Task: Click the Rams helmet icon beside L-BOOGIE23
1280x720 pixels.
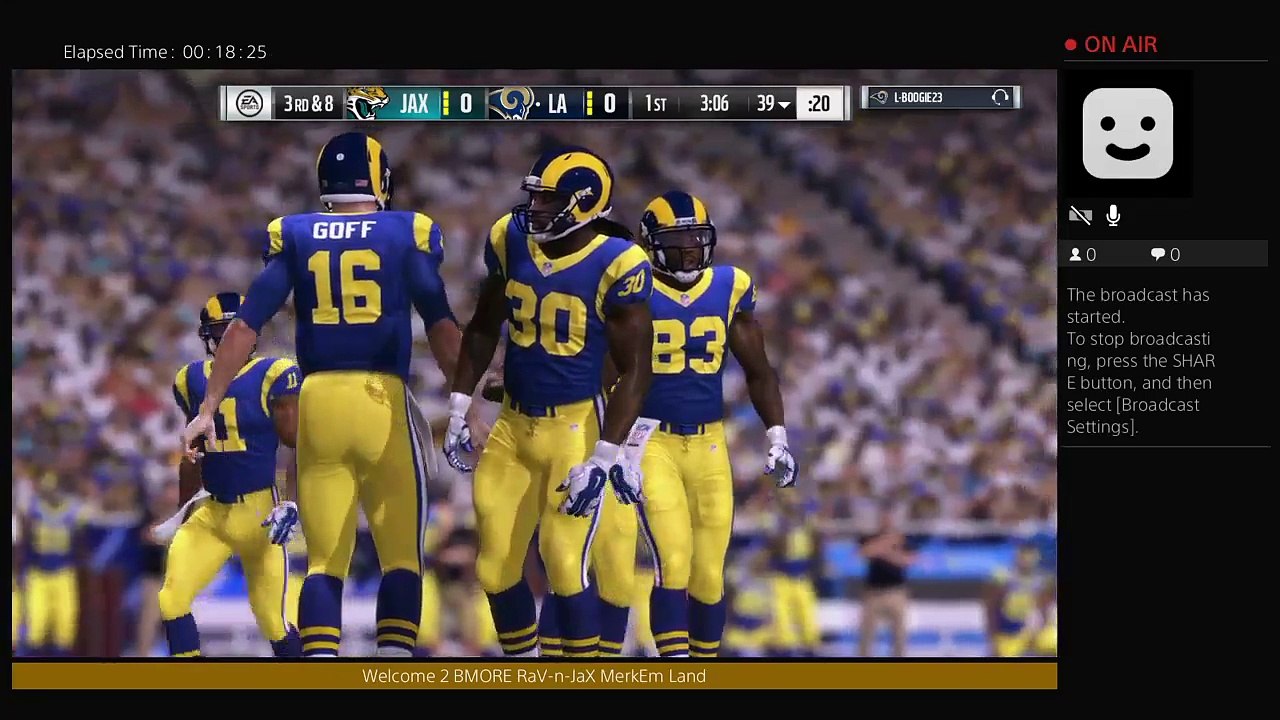Action: pyautogui.click(x=879, y=97)
